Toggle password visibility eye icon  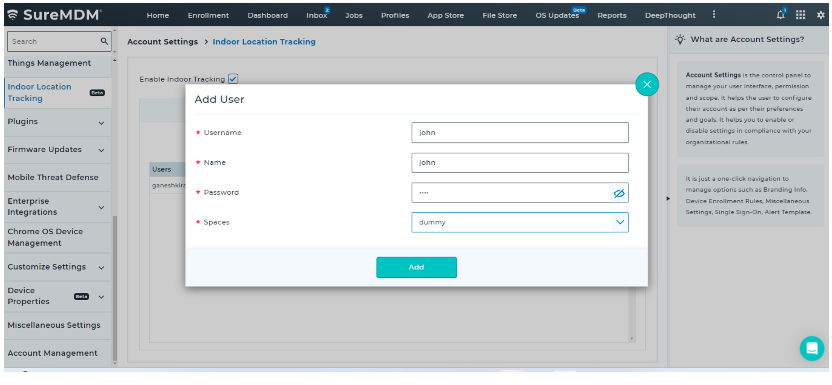(619, 193)
